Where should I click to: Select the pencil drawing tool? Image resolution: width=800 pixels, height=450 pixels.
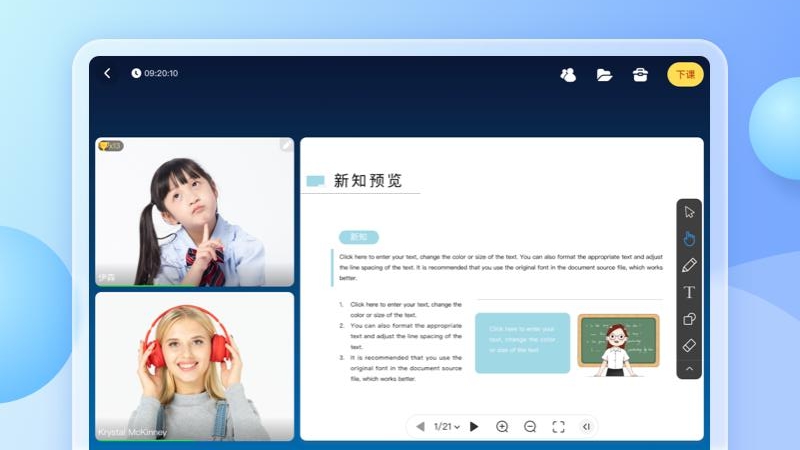[689, 265]
